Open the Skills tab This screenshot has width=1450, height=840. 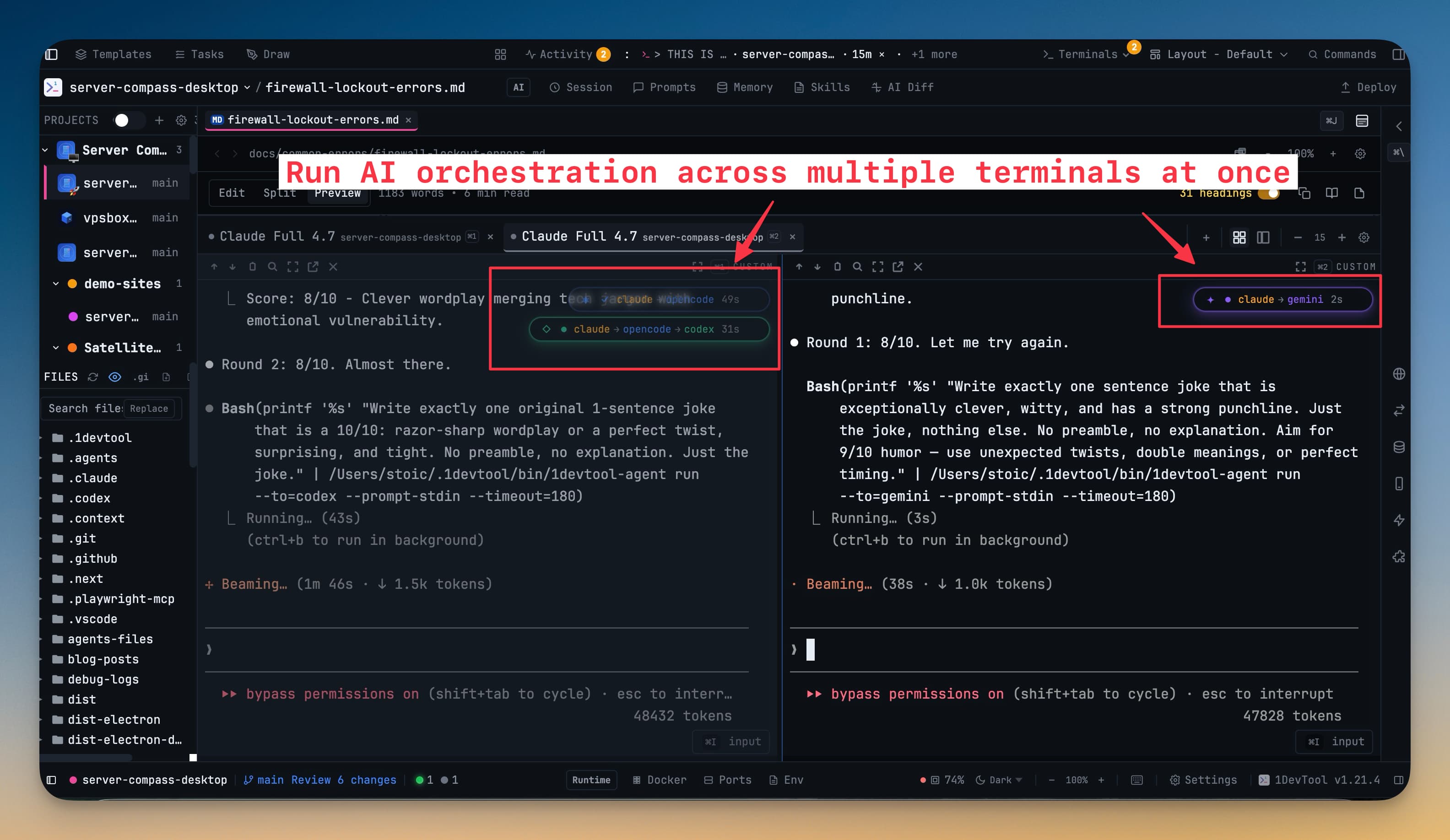(822, 87)
